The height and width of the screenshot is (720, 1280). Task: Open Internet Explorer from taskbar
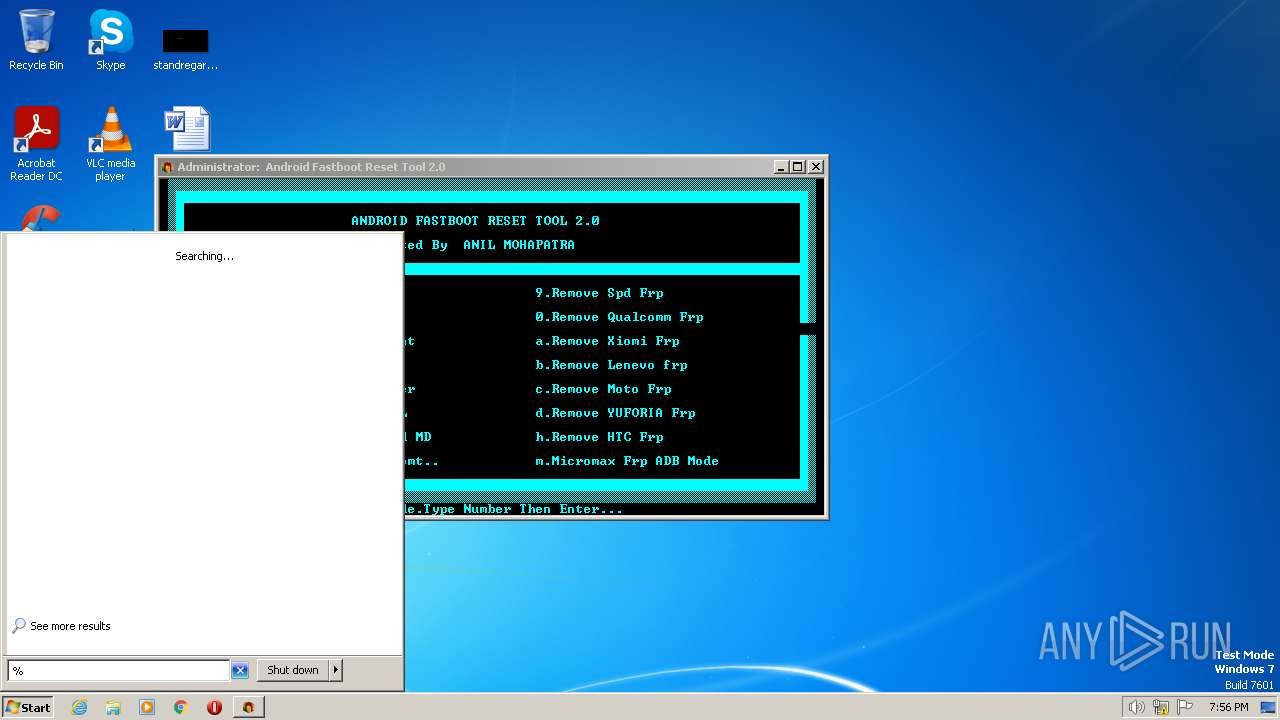pyautogui.click(x=79, y=707)
